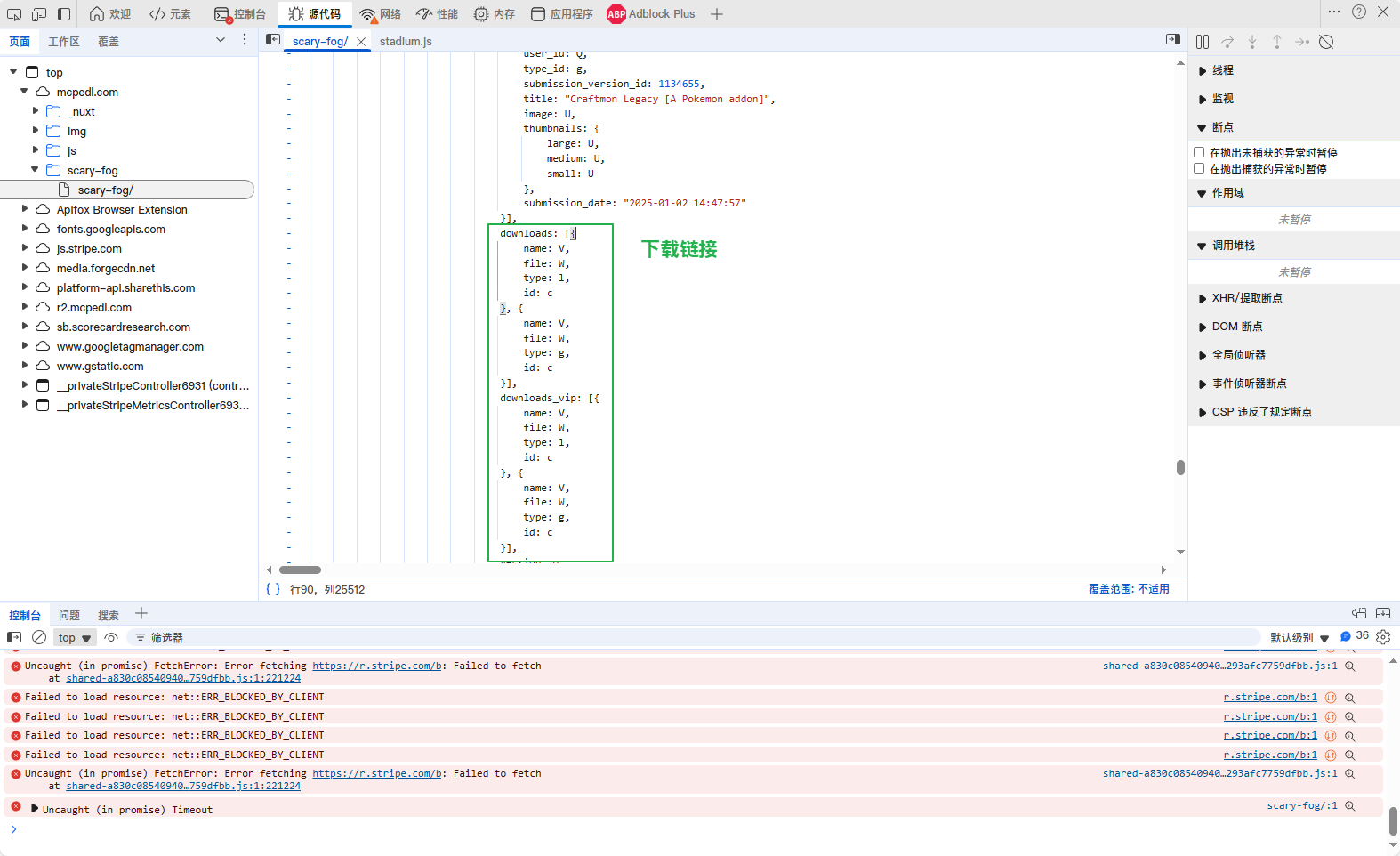Open console settings gear icon
Screen dimensions: 1400x856
[x=1383, y=637]
